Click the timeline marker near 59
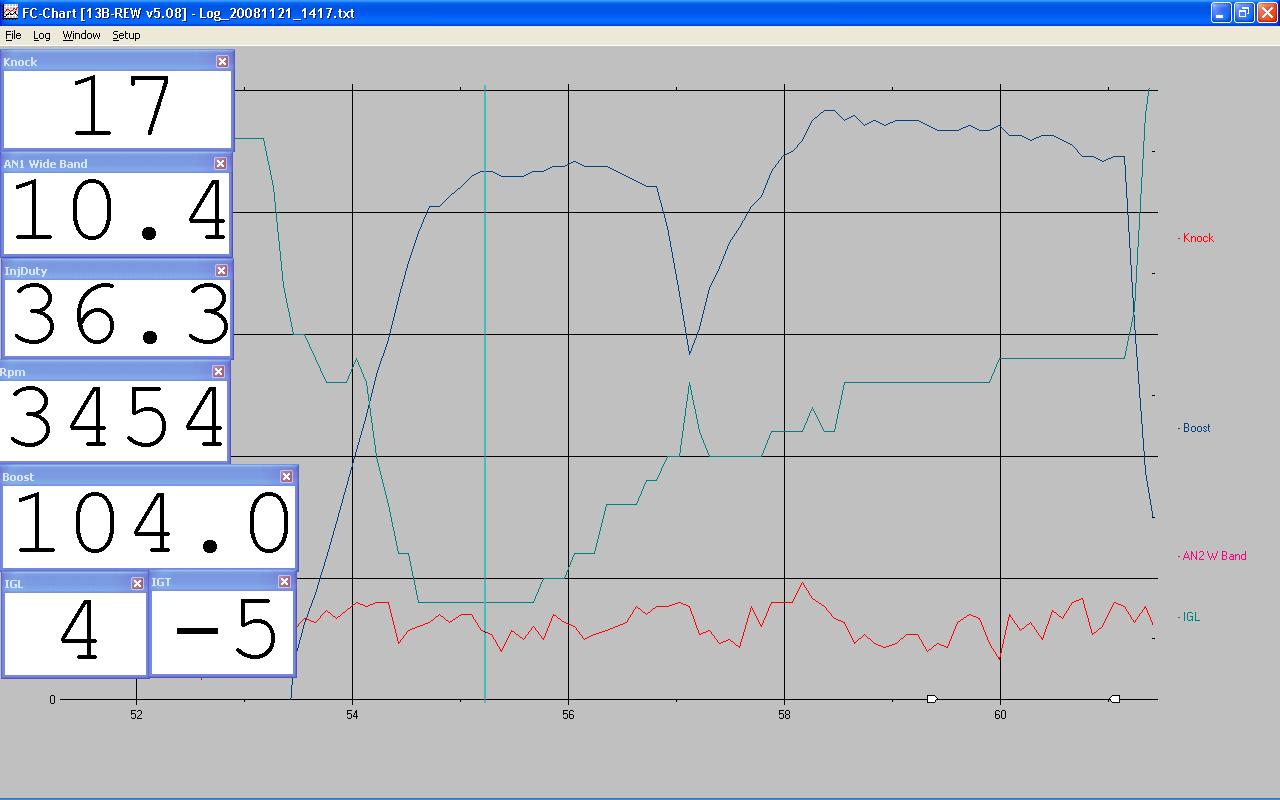 pos(931,699)
